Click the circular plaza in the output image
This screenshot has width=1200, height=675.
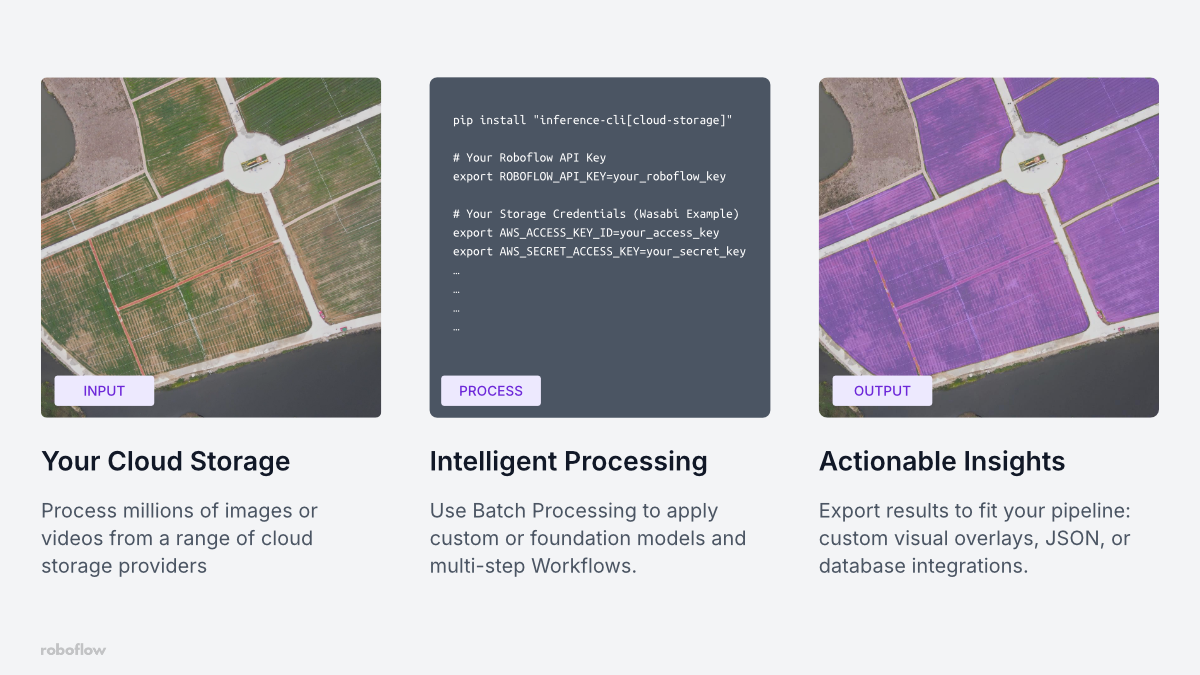[1032, 161]
